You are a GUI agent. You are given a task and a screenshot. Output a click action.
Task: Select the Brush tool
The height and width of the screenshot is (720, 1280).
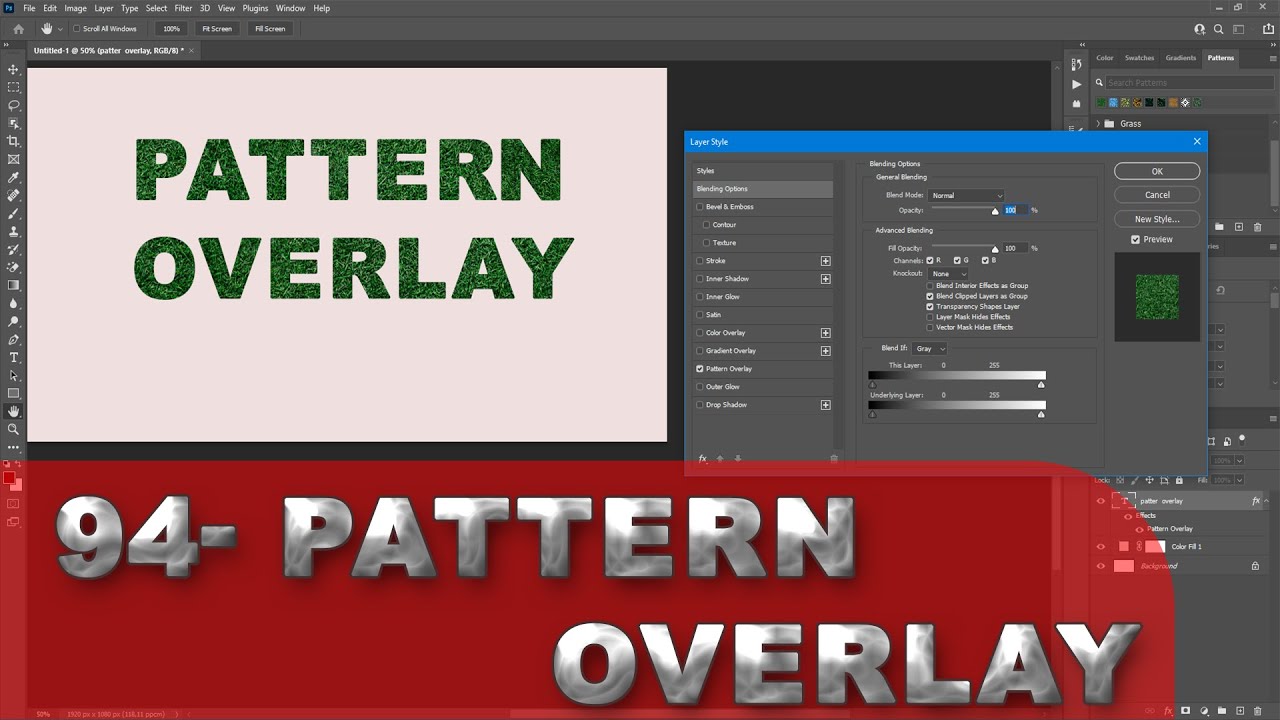pos(14,213)
